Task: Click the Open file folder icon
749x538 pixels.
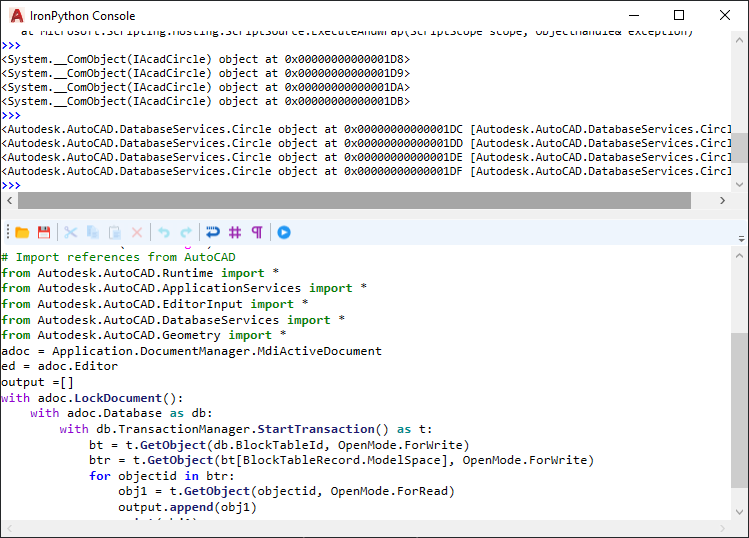Action: [x=22, y=232]
